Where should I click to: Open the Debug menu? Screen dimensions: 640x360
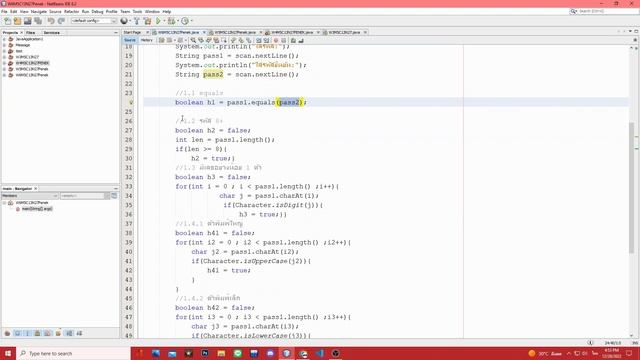[97, 12]
